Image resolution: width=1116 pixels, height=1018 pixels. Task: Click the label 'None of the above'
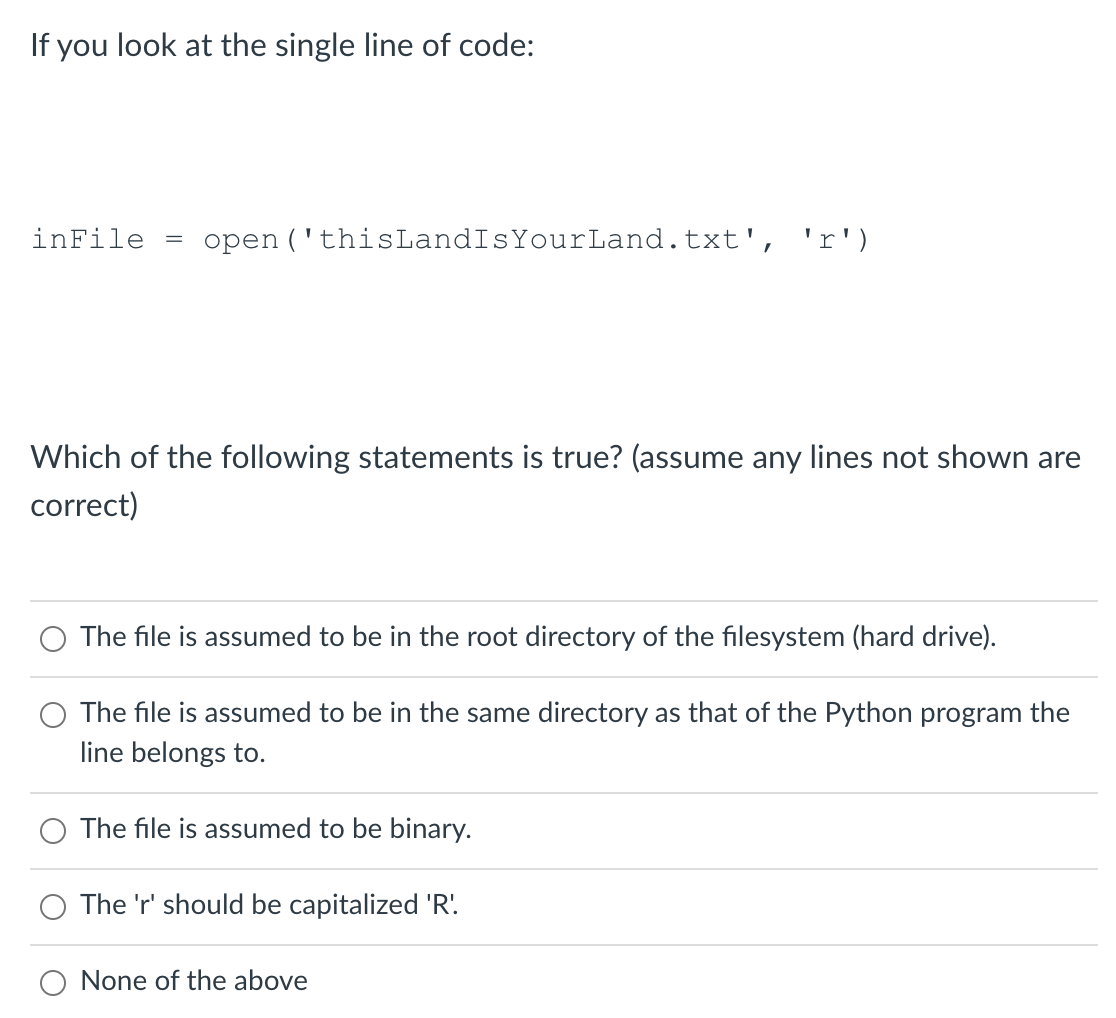pyautogui.click(x=194, y=981)
